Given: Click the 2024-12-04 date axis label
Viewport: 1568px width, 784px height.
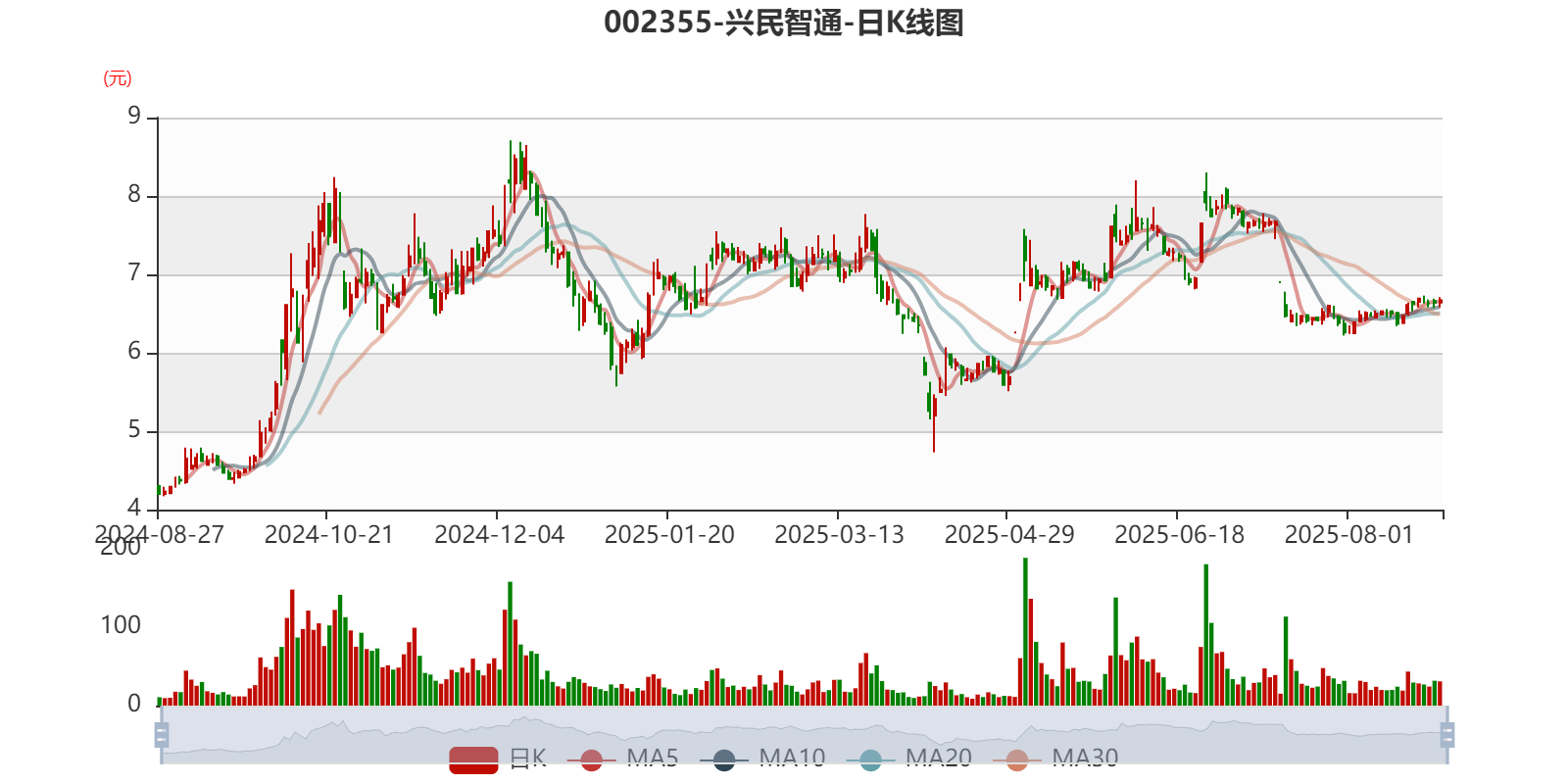Looking at the screenshot, I should tap(499, 535).
